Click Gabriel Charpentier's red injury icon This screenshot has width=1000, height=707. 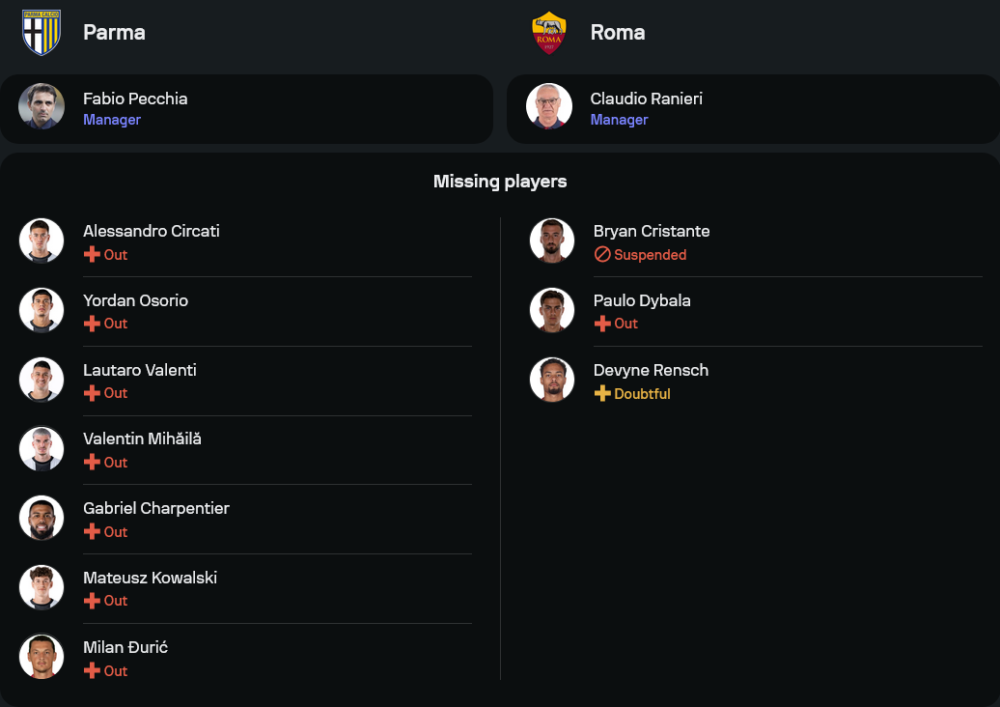pyautogui.click(x=92, y=532)
